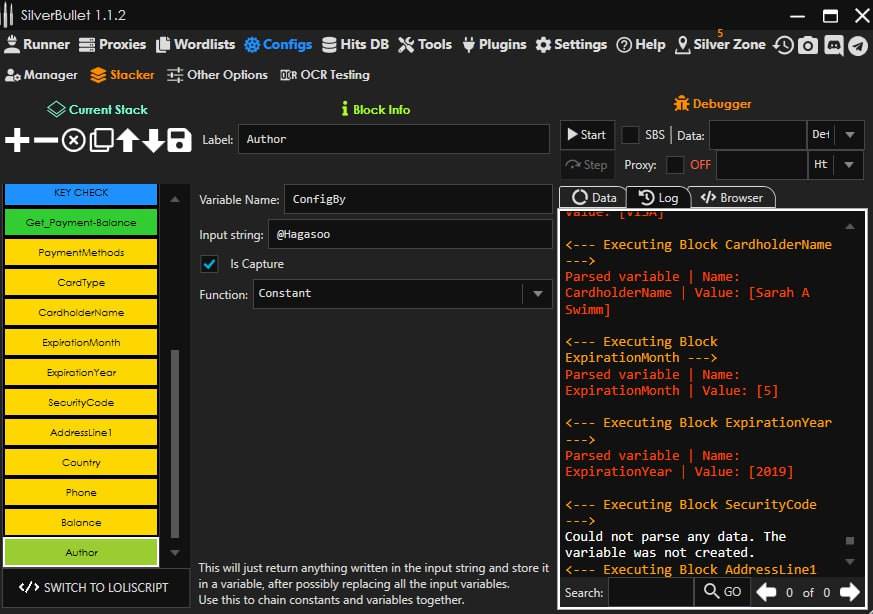Screen dimensions: 873x614
Task: Save config with floppy disk icon
Action: pyautogui.click(x=179, y=140)
